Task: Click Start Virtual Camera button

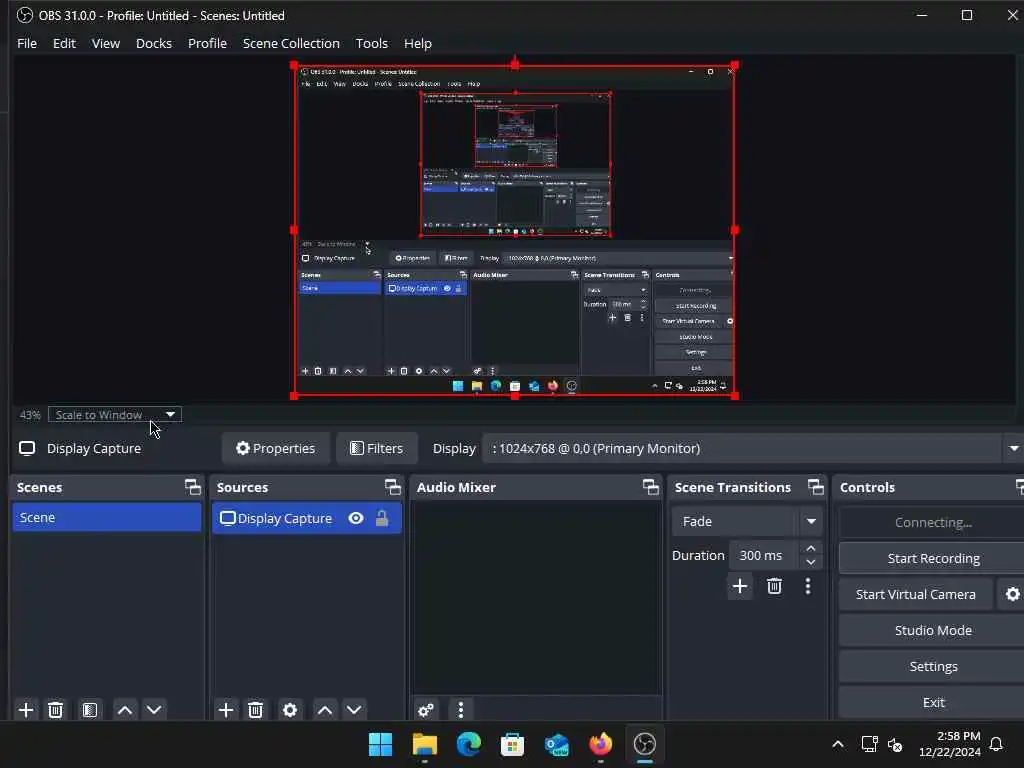Action: (x=916, y=594)
